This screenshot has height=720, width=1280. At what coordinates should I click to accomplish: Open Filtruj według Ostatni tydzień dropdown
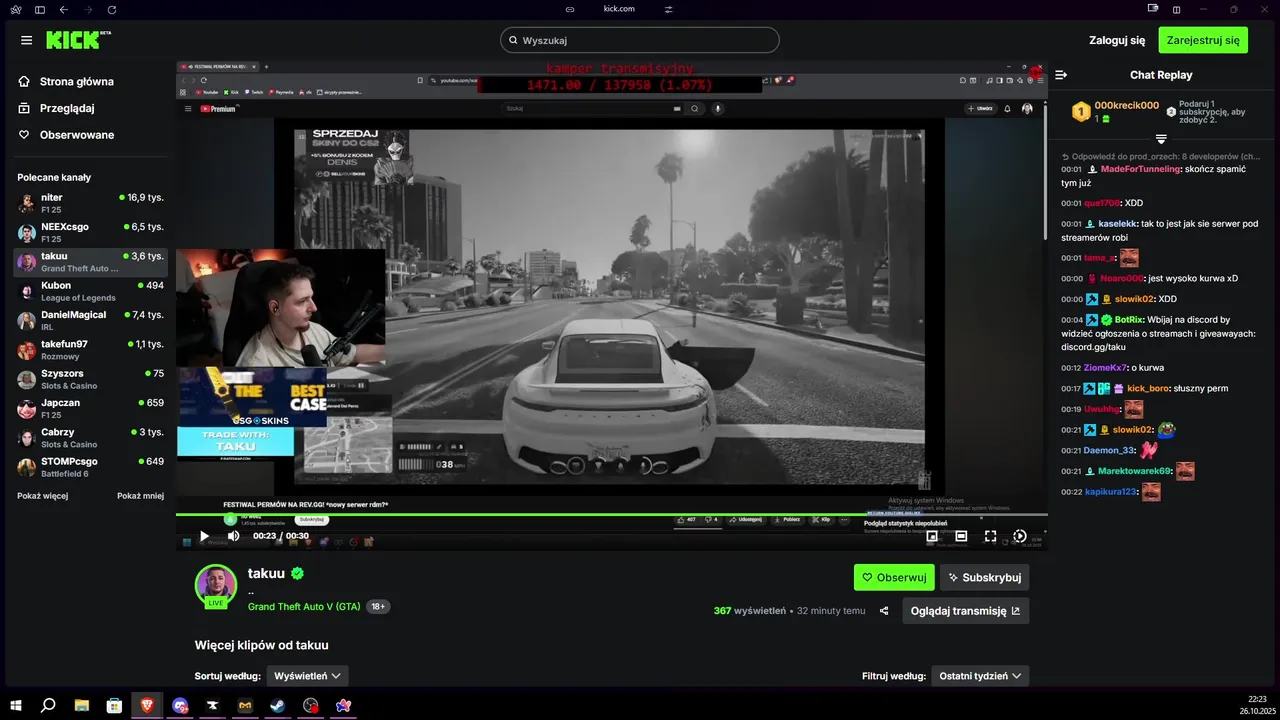[x=980, y=676]
